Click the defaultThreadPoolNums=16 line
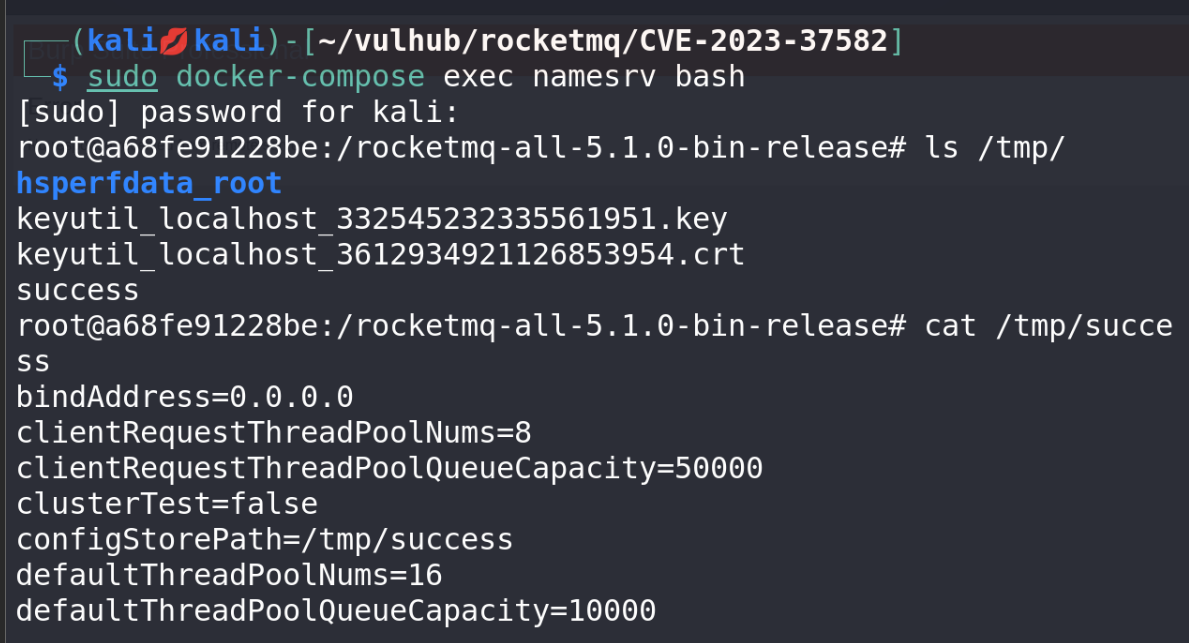Image resolution: width=1189 pixels, height=643 pixels. [229, 575]
